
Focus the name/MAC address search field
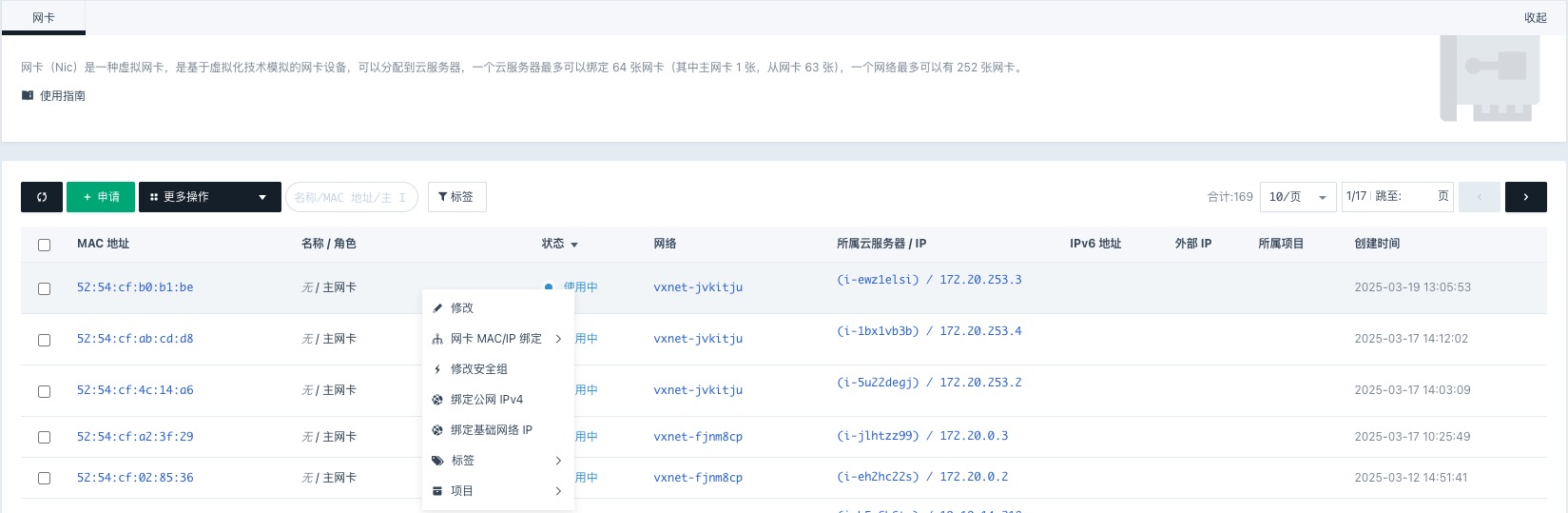350,197
